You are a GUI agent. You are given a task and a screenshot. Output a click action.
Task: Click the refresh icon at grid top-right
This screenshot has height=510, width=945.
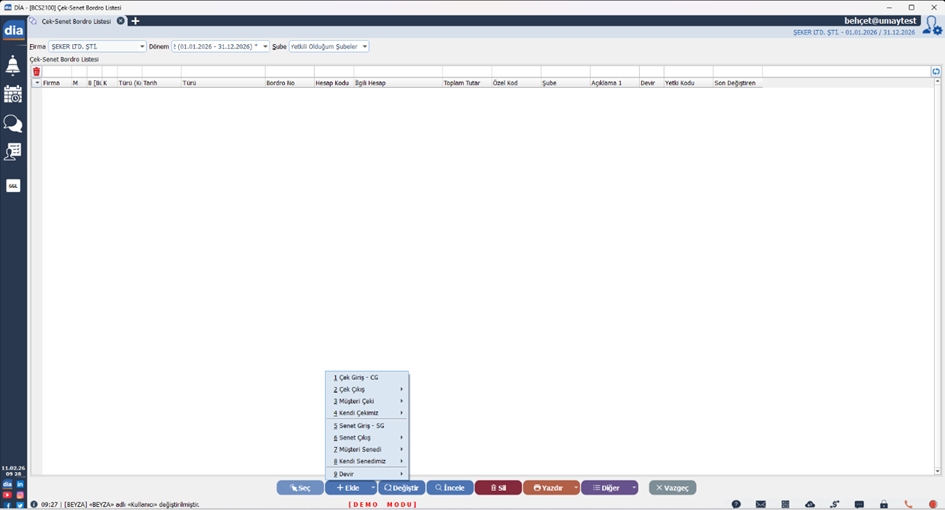tap(936, 72)
